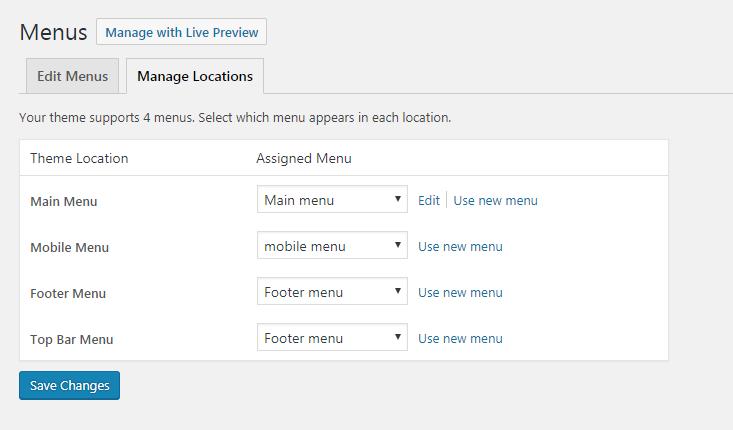
Task: Click the Assigned Menu column header
Action: click(303, 158)
